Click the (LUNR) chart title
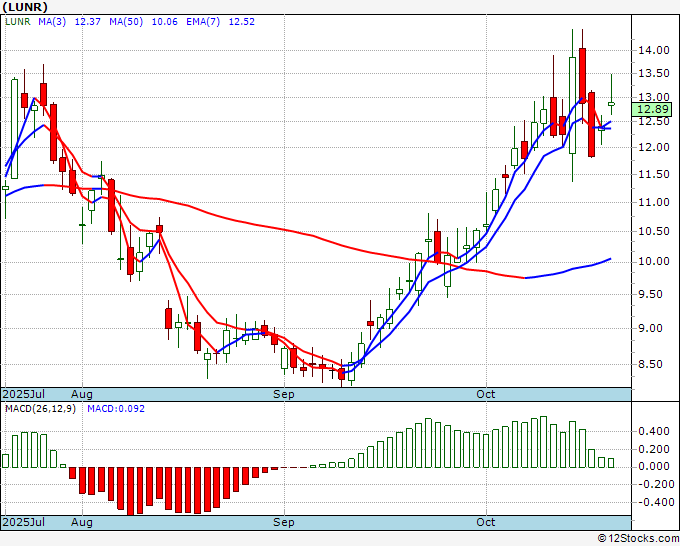This screenshot has width=680, height=546. pyautogui.click(x=25, y=7)
